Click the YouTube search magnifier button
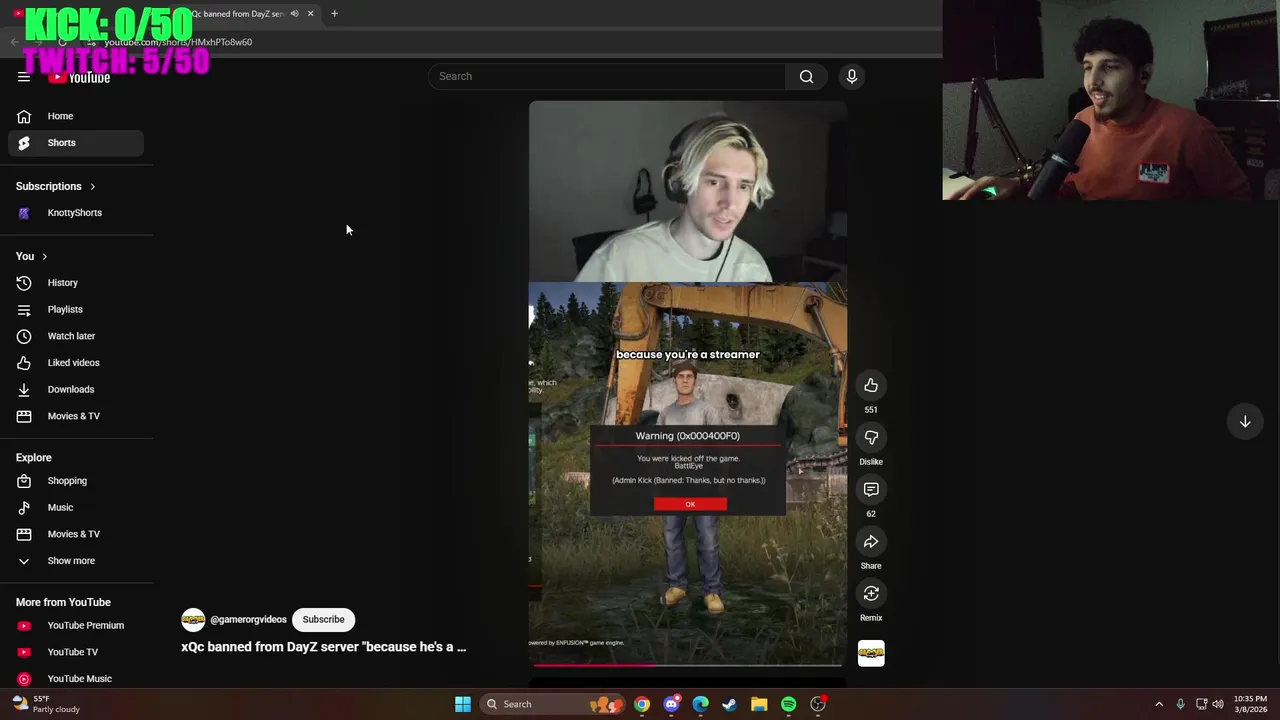The width and height of the screenshot is (1280, 720). pyautogui.click(x=806, y=76)
